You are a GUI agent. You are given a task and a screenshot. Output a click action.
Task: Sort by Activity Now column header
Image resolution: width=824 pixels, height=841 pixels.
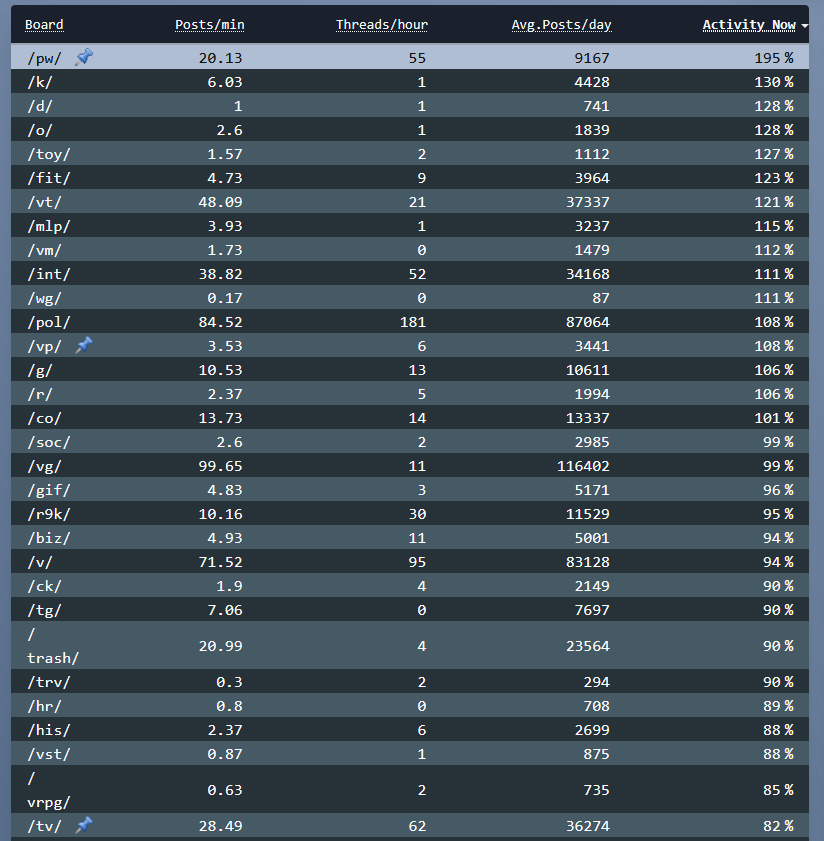tap(749, 25)
